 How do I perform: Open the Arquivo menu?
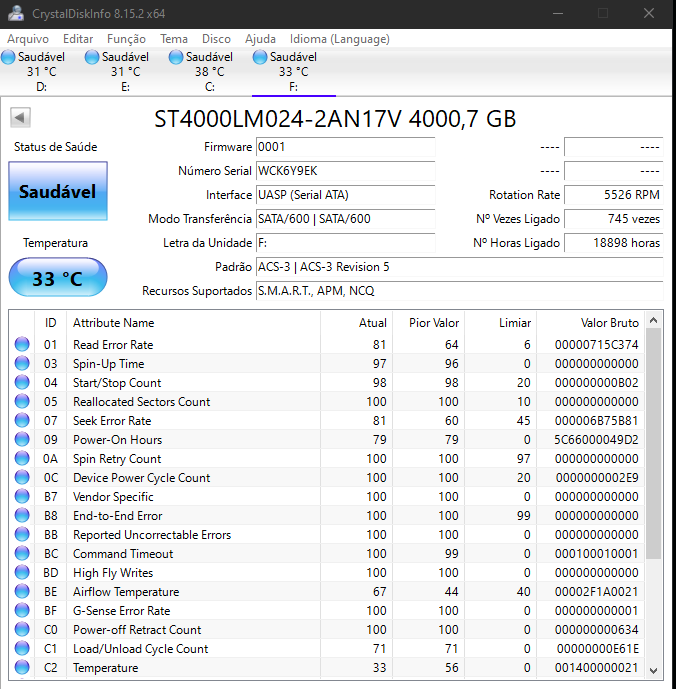[x=28, y=39]
